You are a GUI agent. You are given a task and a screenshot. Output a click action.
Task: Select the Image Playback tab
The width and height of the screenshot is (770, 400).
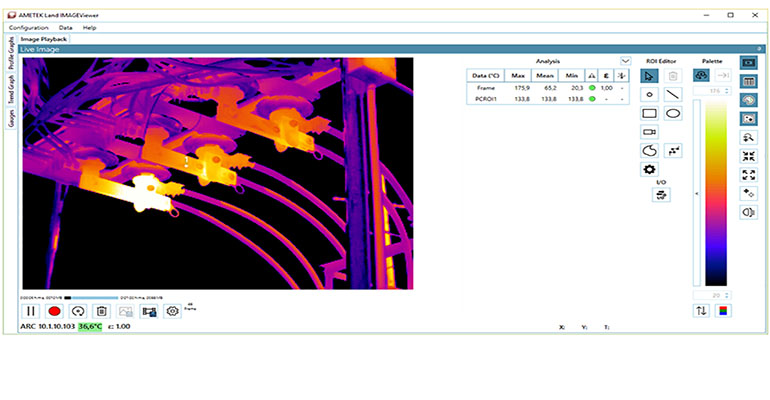point(44,39)
